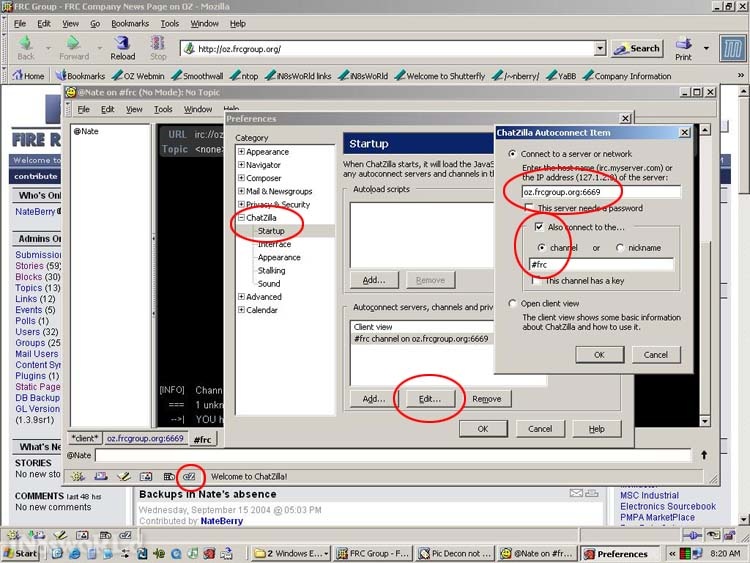Toggle Also connect to the checkbox
The height and width of the screenshot is (563, 750).
[x=539, y=227]
